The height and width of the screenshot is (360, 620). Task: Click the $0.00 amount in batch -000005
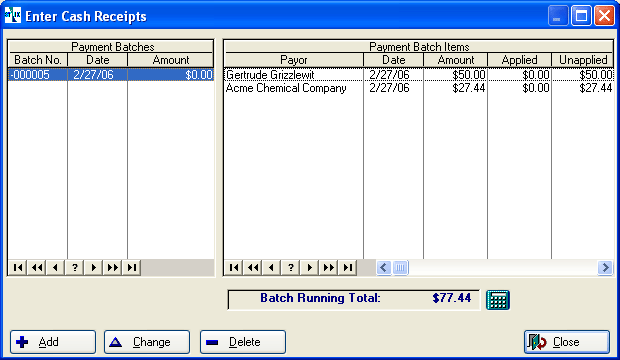point(199,75)
